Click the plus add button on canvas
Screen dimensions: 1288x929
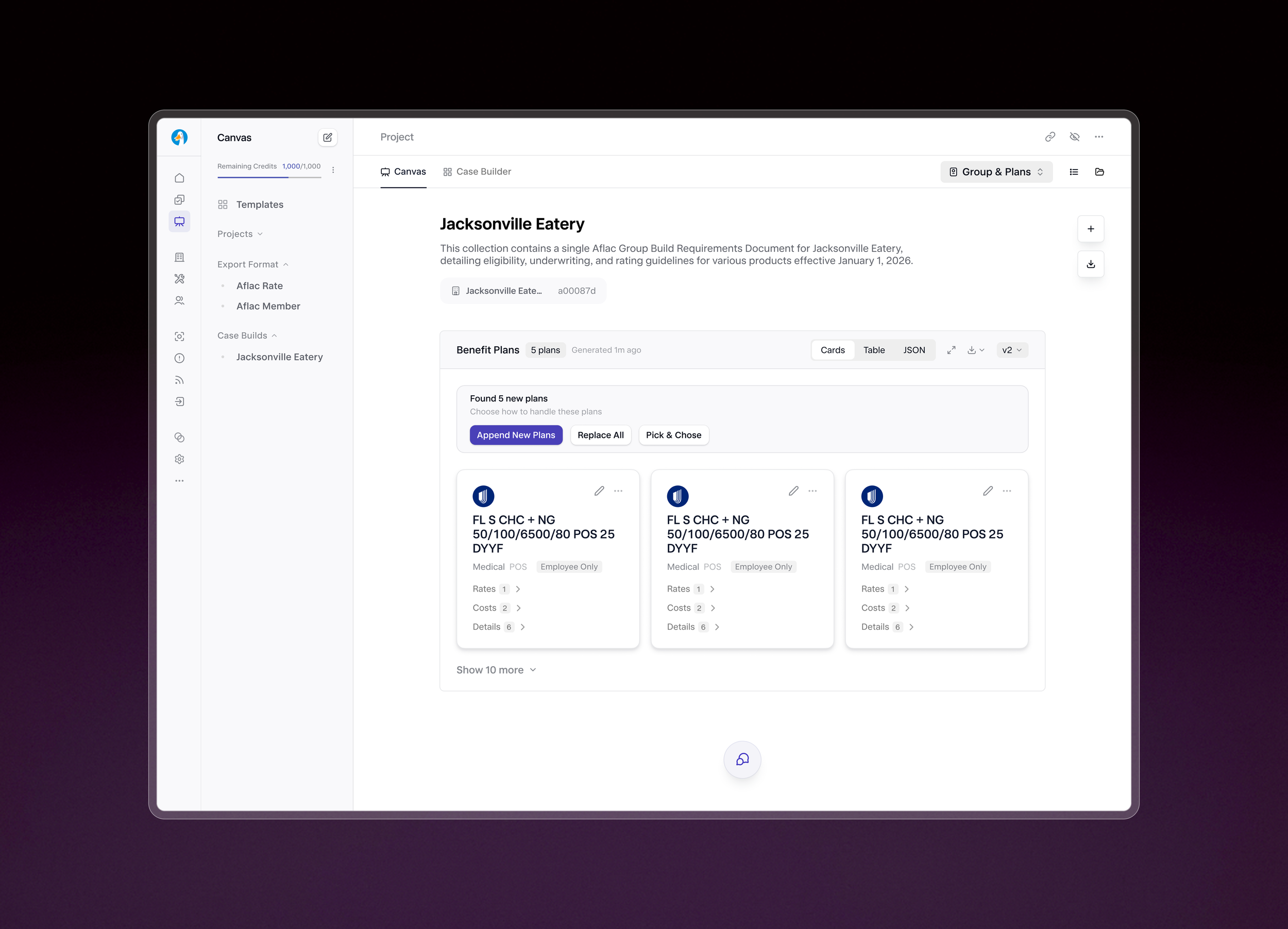tap(1090, 229)
